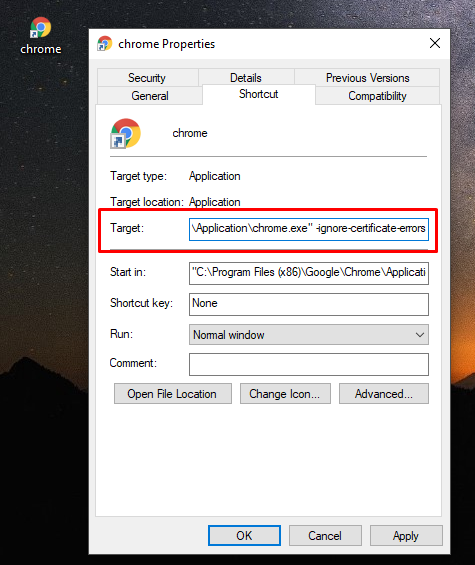Image resolution: width=475 pixels, height=565 pixels.
Task: Confirm with the OK button
Action: [x=244, y=535]
